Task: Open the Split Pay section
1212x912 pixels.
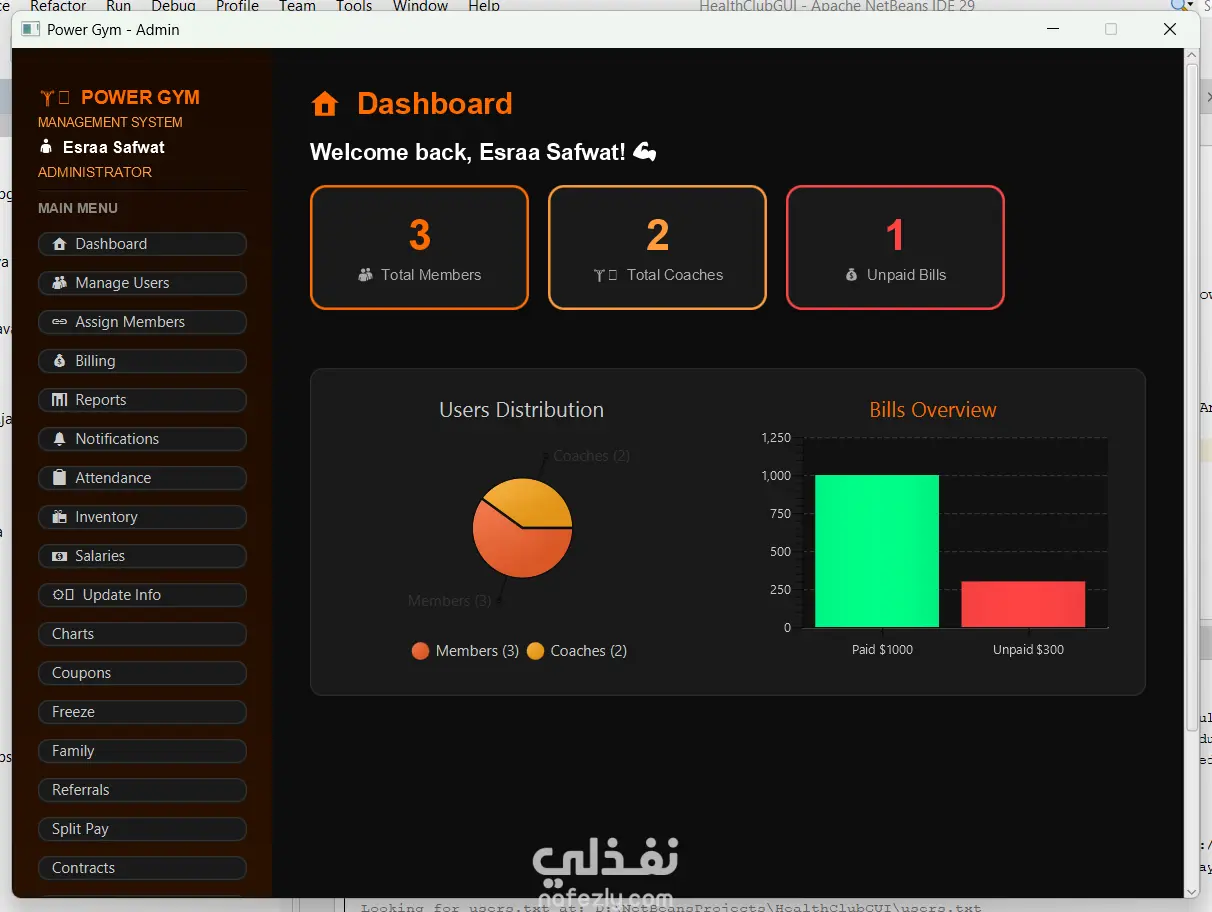Action: 142,829
